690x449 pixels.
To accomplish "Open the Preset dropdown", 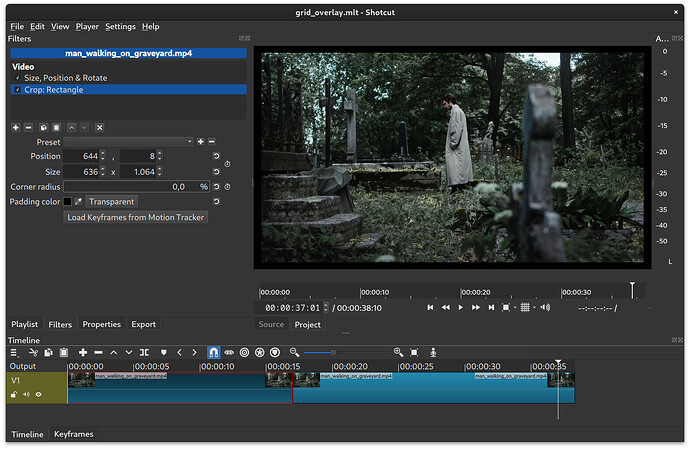I will [x=128, y=142].
